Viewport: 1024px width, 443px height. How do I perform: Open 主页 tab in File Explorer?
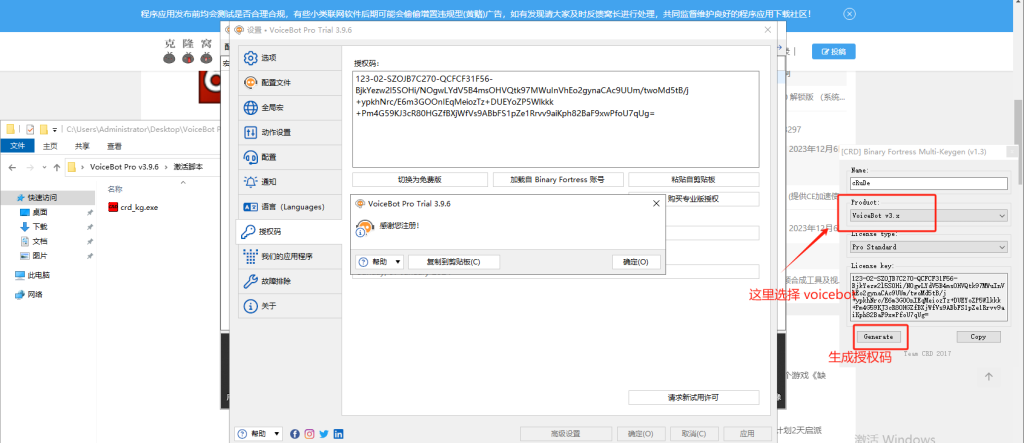click(x=50, y=146)
